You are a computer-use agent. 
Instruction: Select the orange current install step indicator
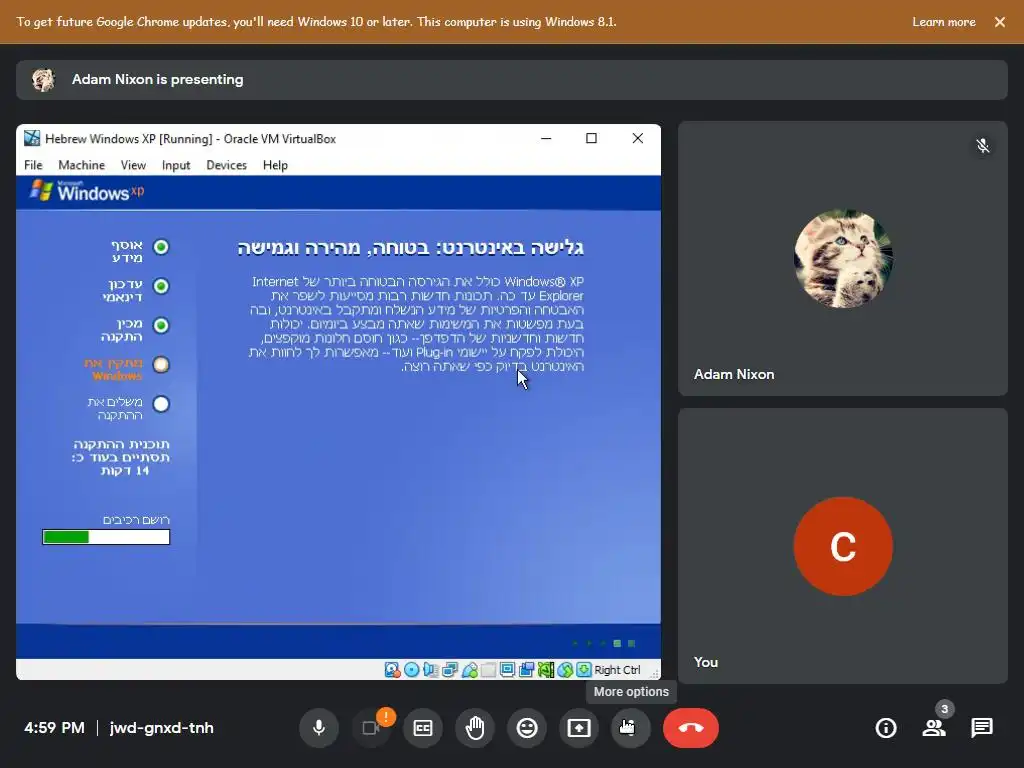click(161, 364)
